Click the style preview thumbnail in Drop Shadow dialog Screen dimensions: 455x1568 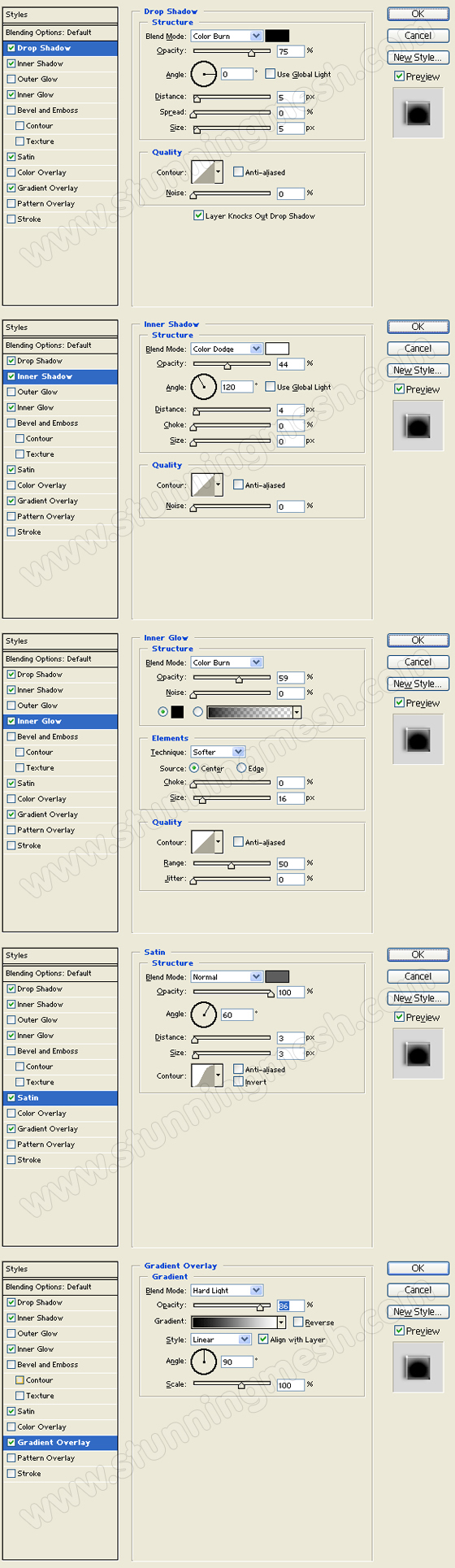418,112
